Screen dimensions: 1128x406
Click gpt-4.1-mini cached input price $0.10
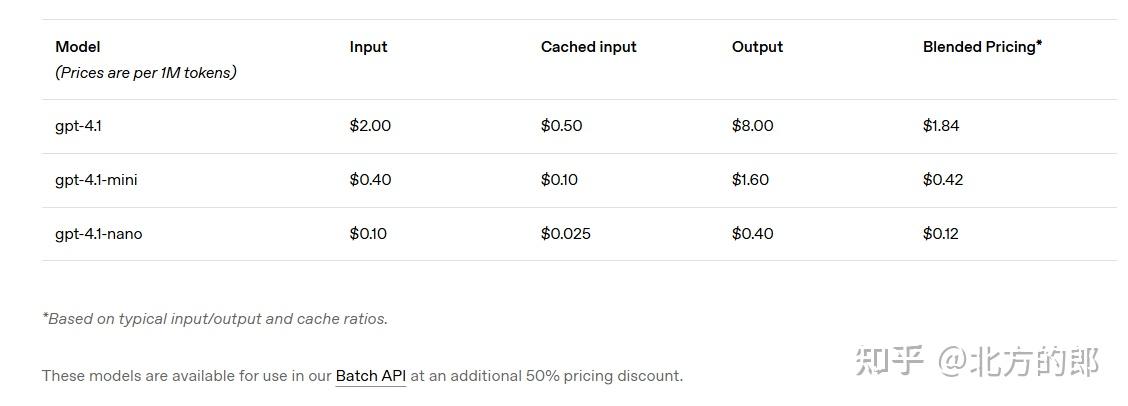click(559, 180)
